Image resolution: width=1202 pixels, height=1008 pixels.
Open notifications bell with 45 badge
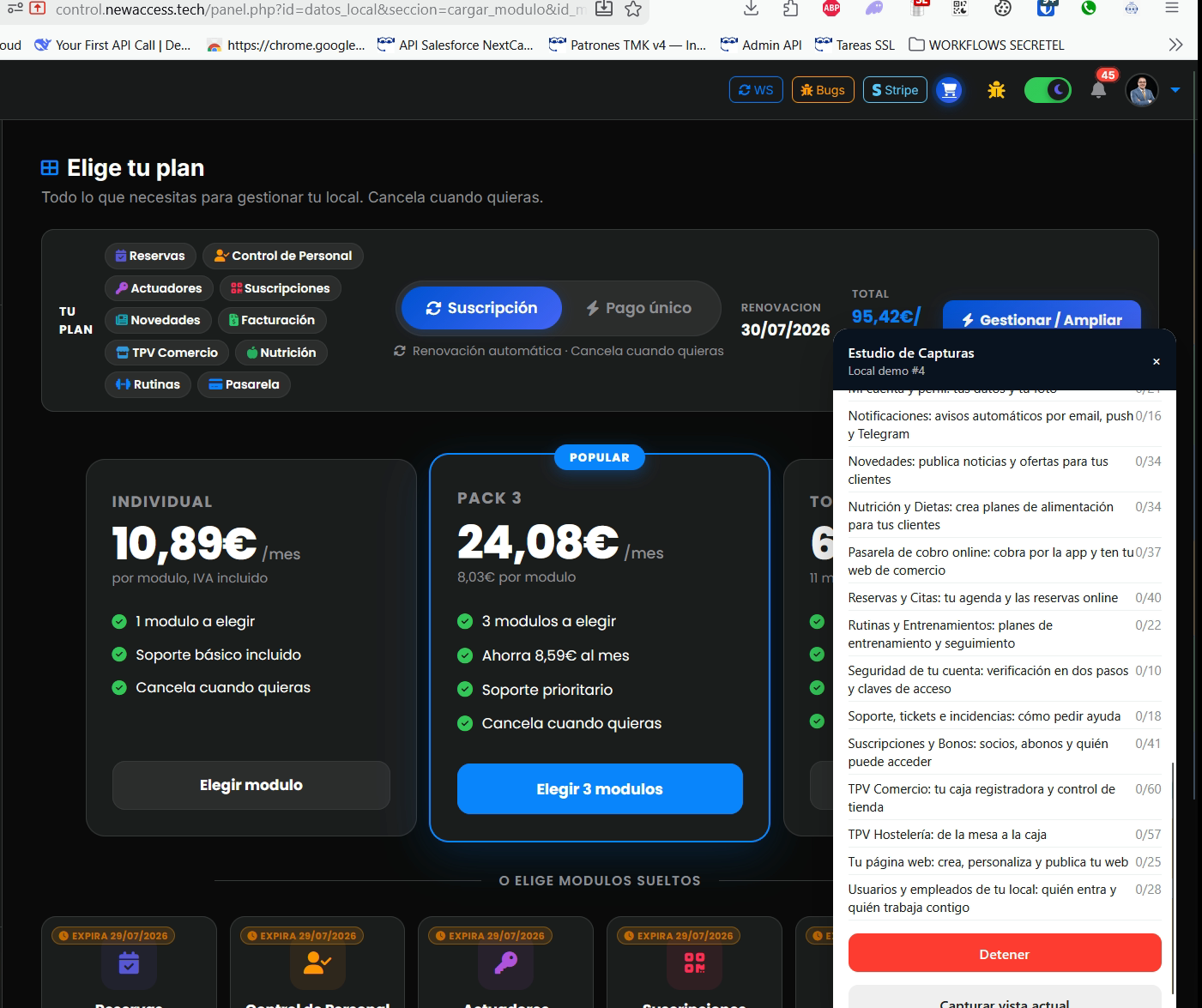pos(1098,89)
